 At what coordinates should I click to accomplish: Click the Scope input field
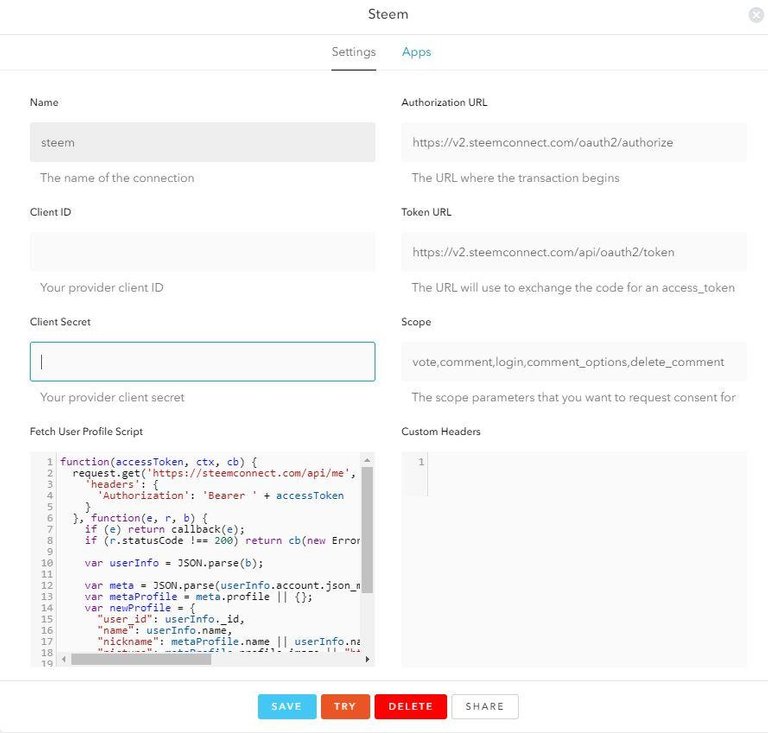[x=574, y=362]
